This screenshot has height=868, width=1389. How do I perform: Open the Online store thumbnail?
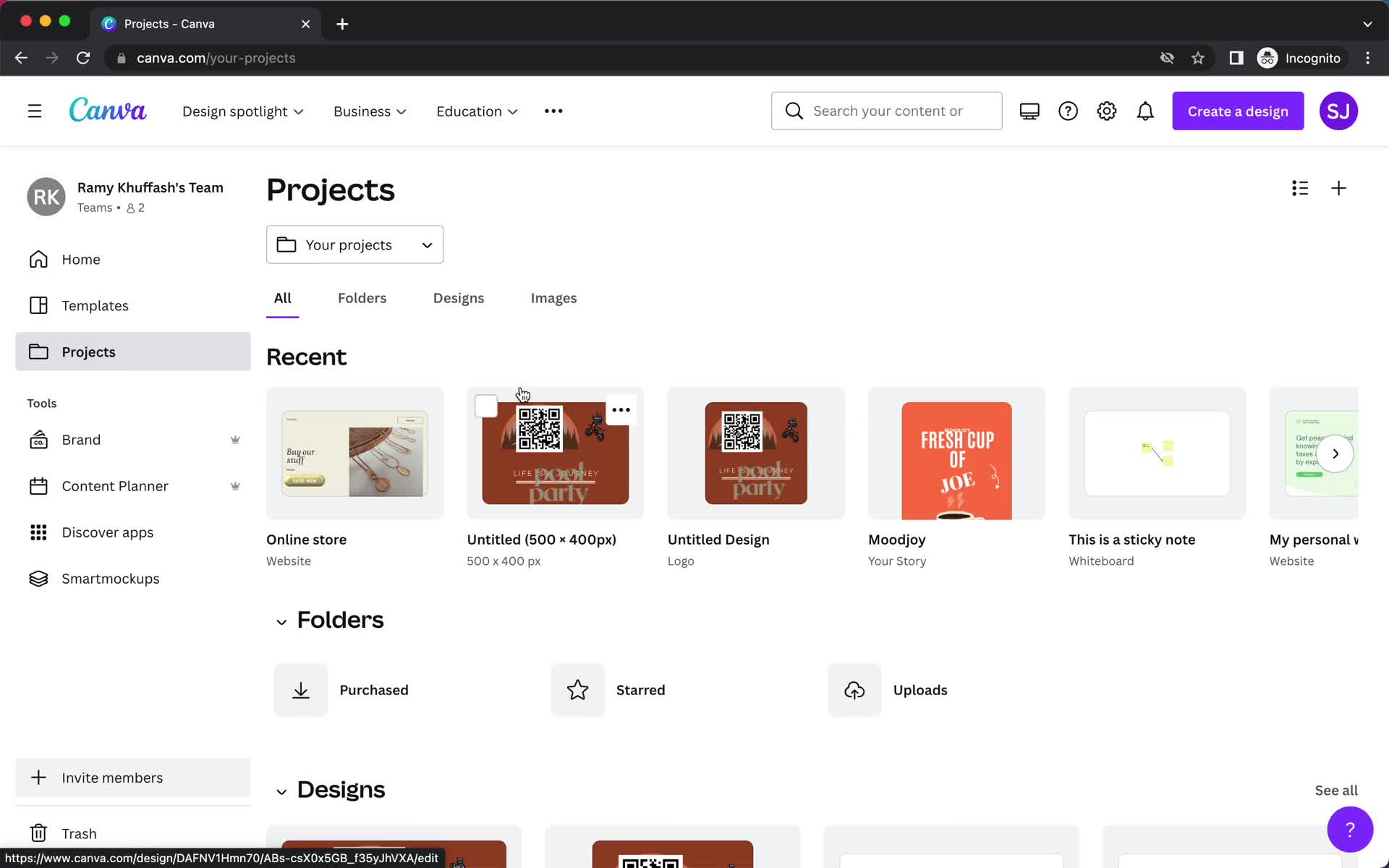pos(354,454)
